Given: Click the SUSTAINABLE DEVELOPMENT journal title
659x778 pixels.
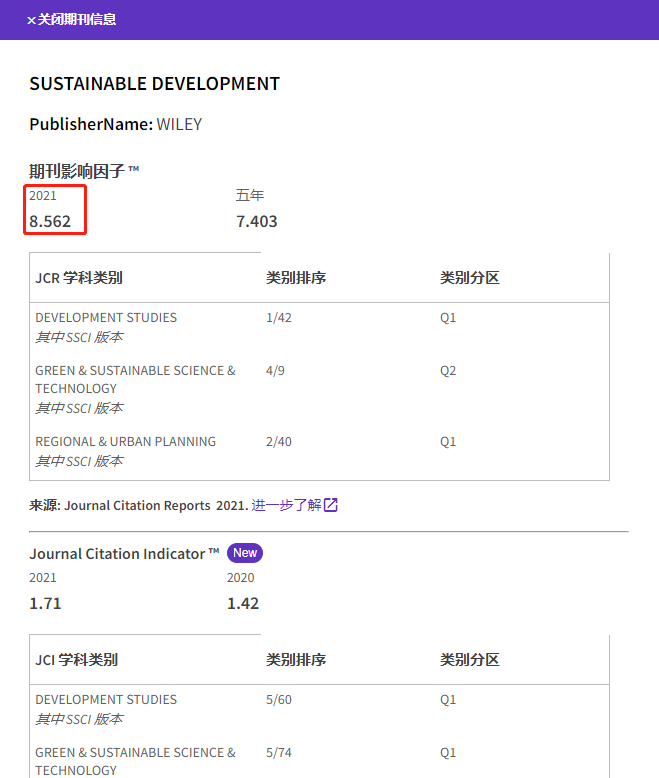Looking at the screenshot, I should pos(154,84).
